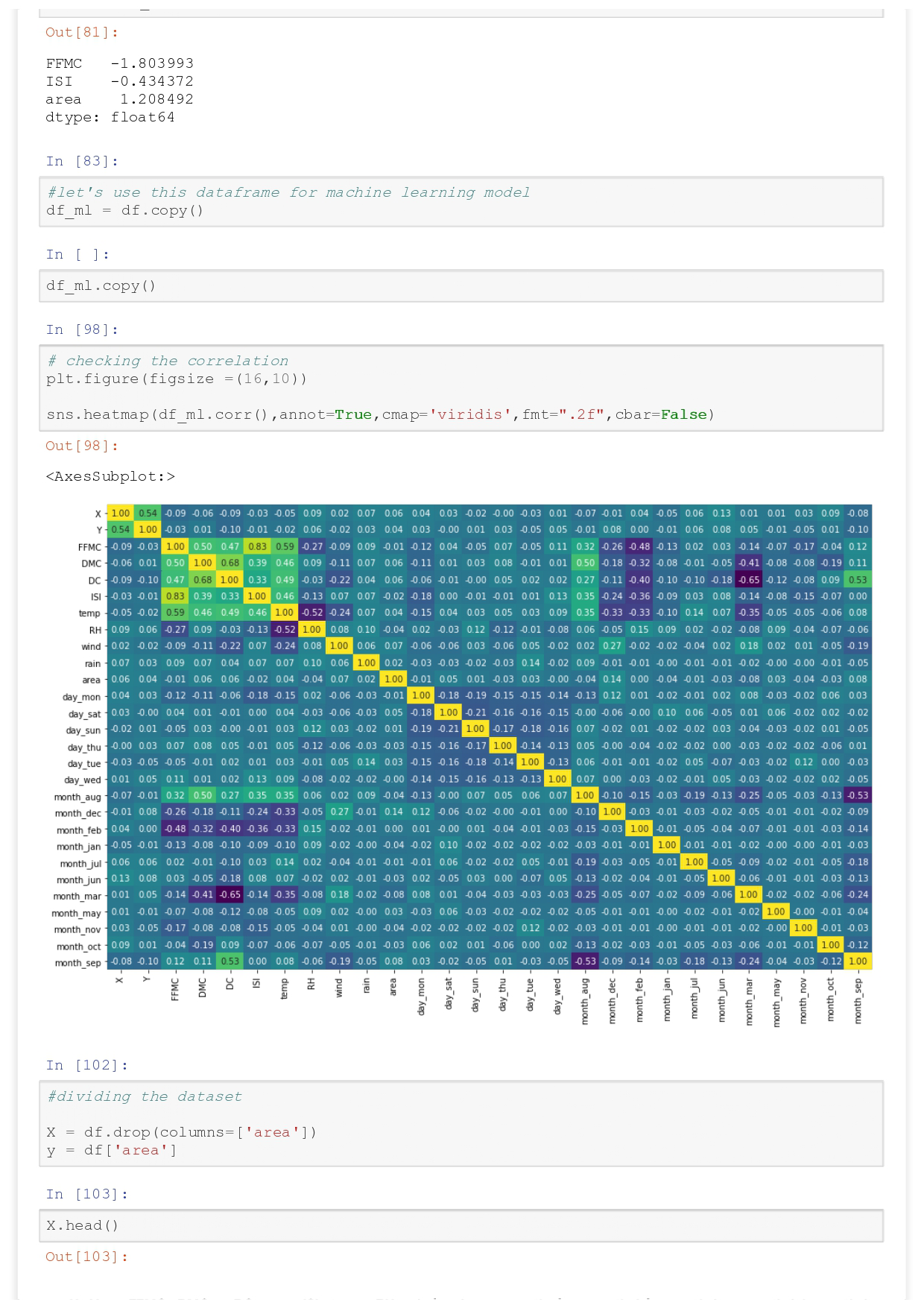
Task: Click the month_sep label on heatmap y-axis
Action: click(x=77, y=963)
